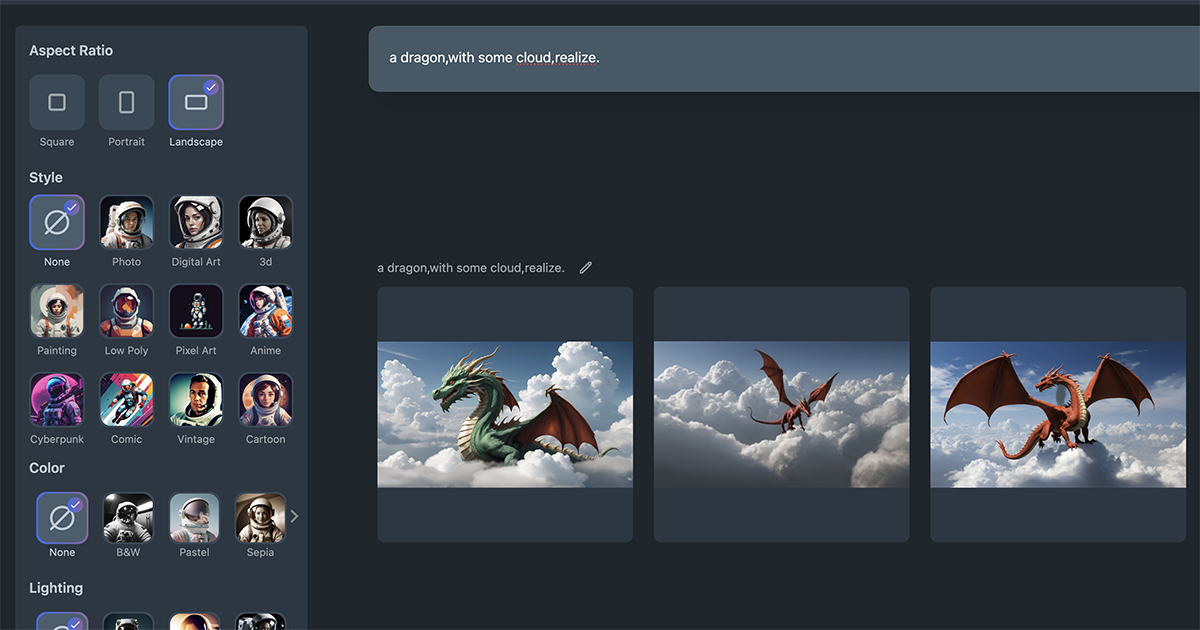The image size is (1200, 630).
Task: Click in the prompt text field
Action: (784, 58)
